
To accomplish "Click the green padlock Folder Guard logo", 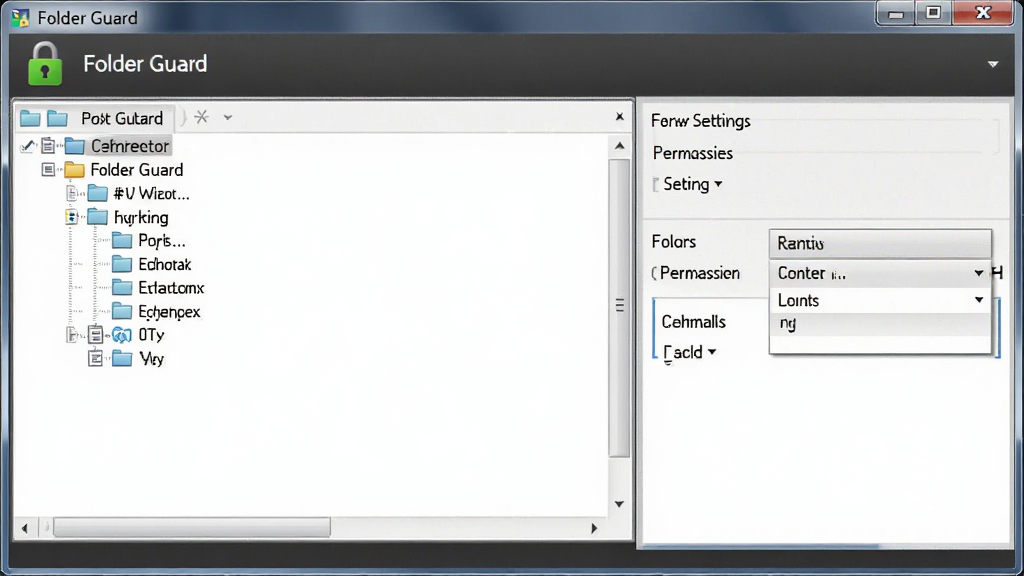I will coord(45,64).
